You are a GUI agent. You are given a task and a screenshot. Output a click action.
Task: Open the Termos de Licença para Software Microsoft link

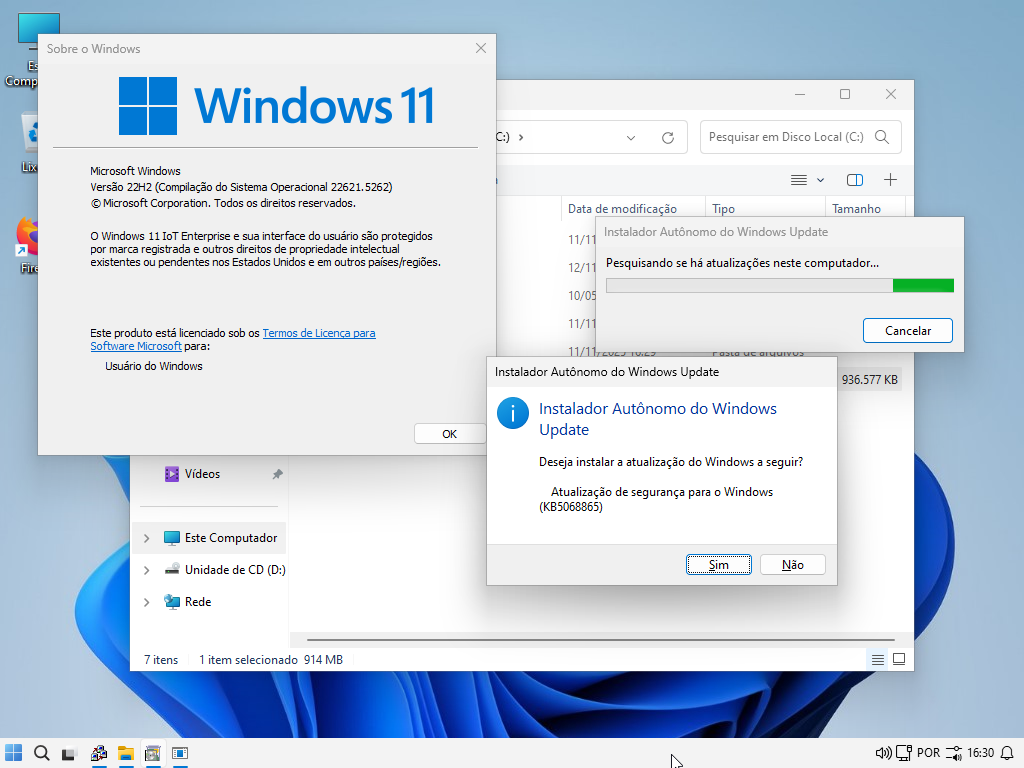click(232, 340)
